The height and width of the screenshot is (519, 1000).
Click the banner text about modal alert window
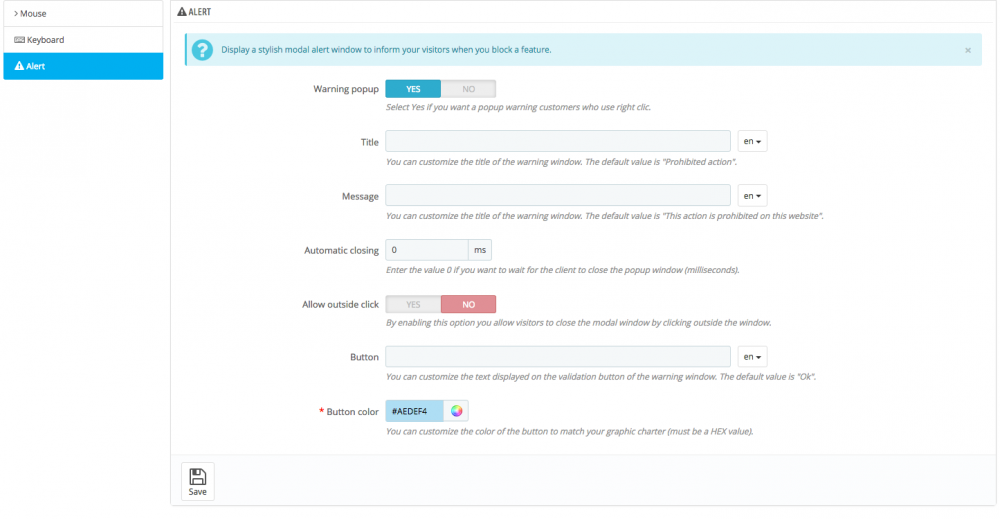point(386,50)
